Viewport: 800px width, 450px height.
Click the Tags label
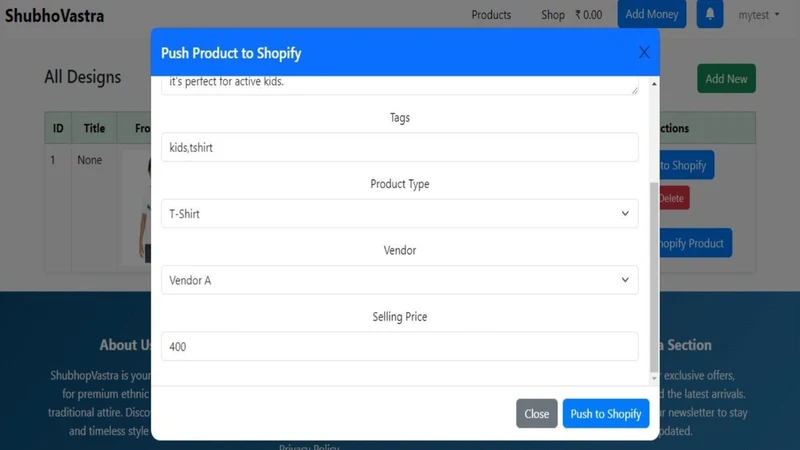coord(399,117)
